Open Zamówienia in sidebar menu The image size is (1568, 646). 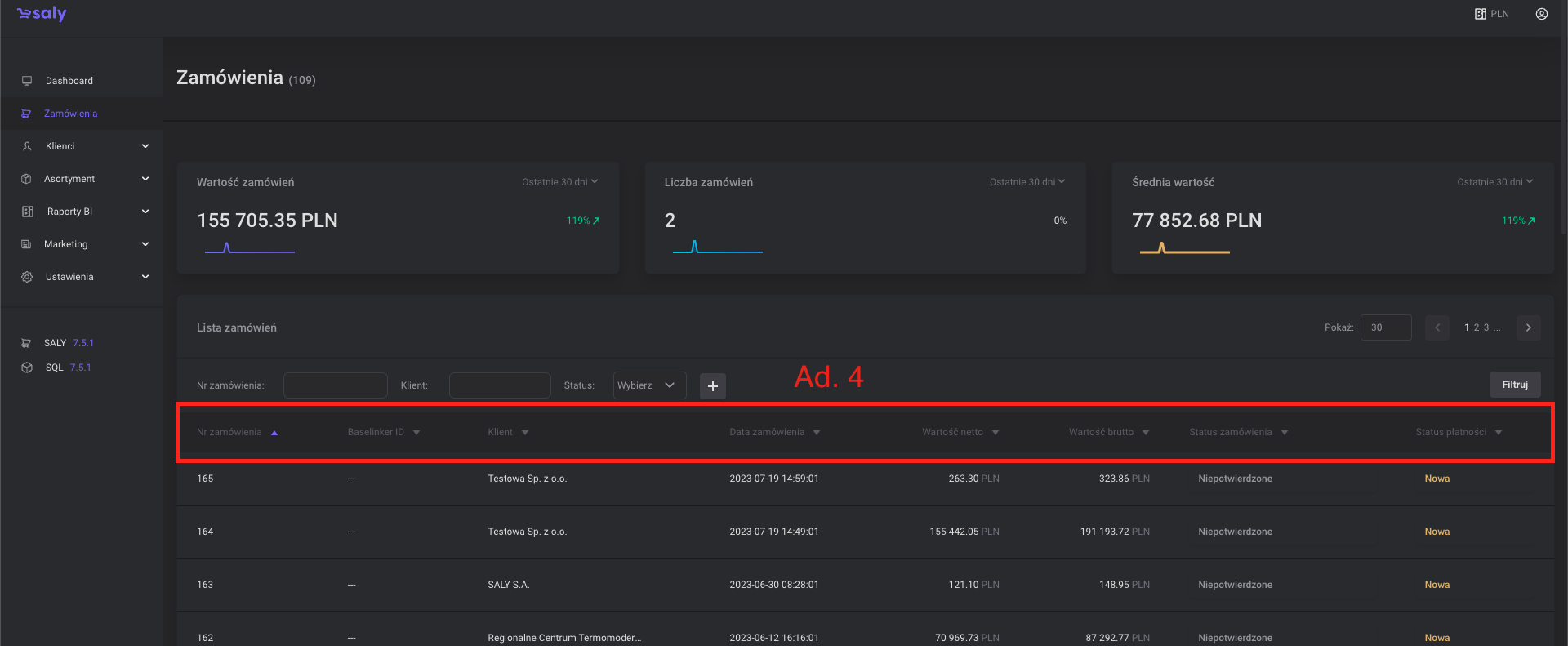coord(70,114)
